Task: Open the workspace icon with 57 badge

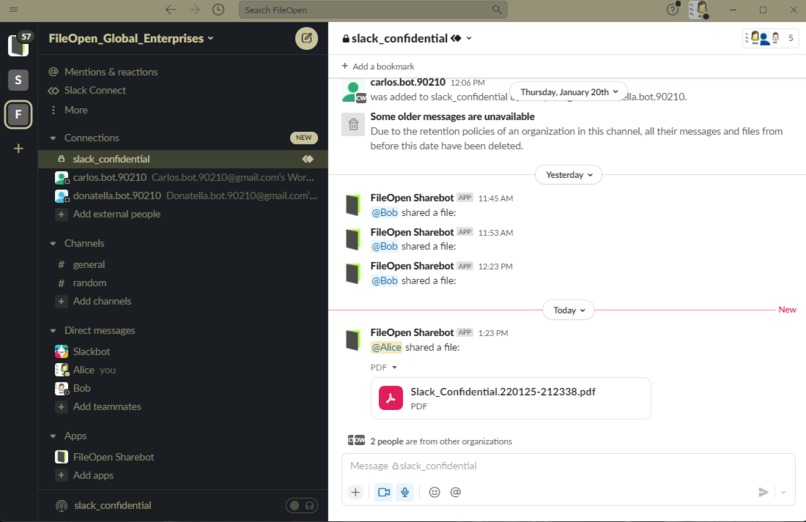Action: [x=19, y=45]
